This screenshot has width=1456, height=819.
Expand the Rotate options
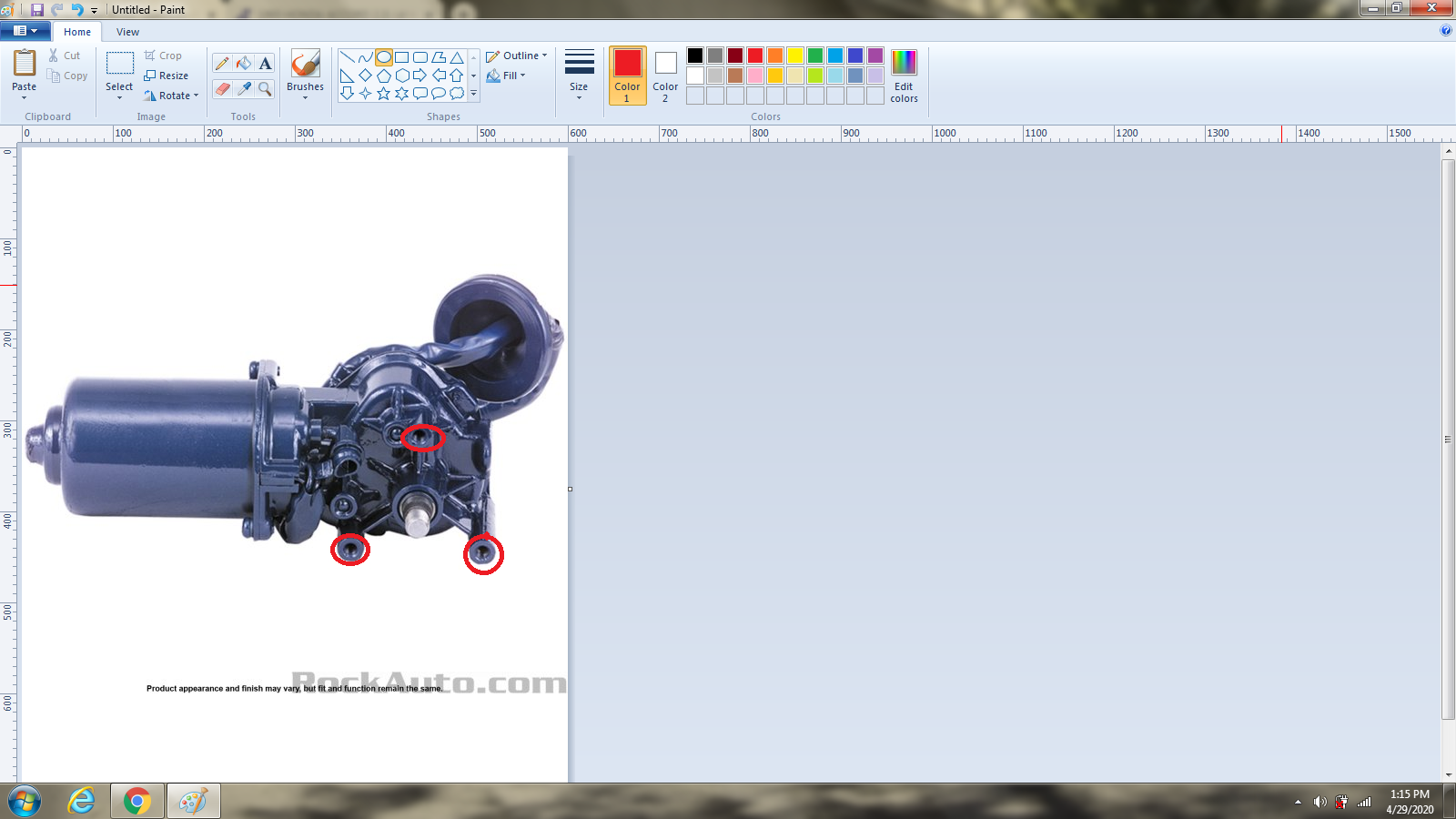[171, 96]
